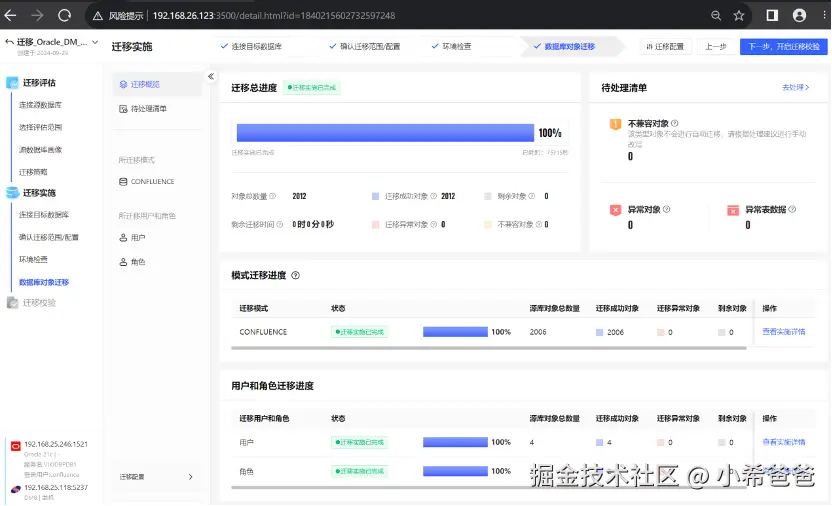Open 连接源数据库 in sidebar
Image resolution: width=832 pixels, height=506 pixels.
tap(40, 105)
